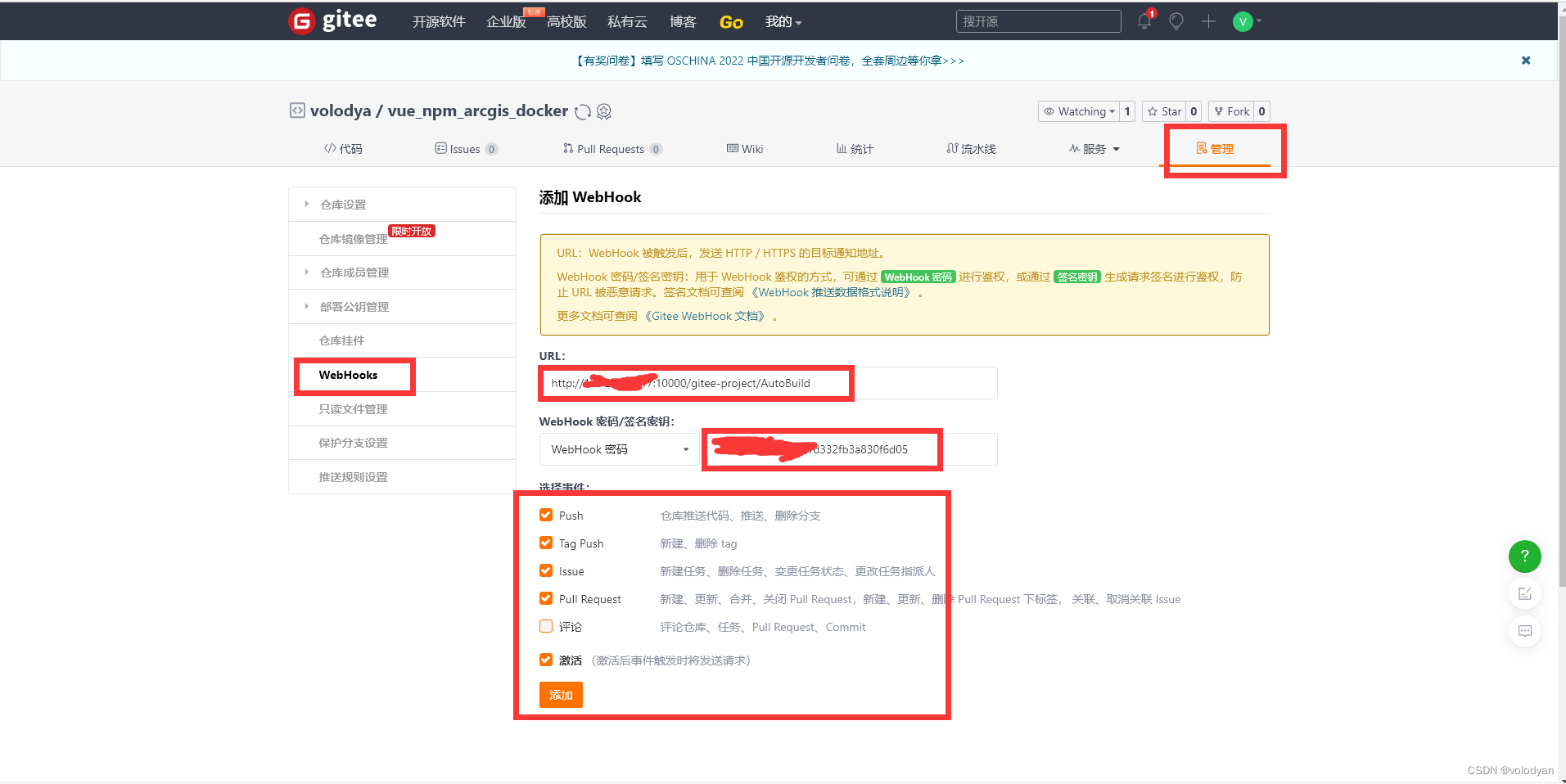Open the notifications bell icon
Image resolution: width=1566 pixels, height=784 pixels.
coord(1143,21)
